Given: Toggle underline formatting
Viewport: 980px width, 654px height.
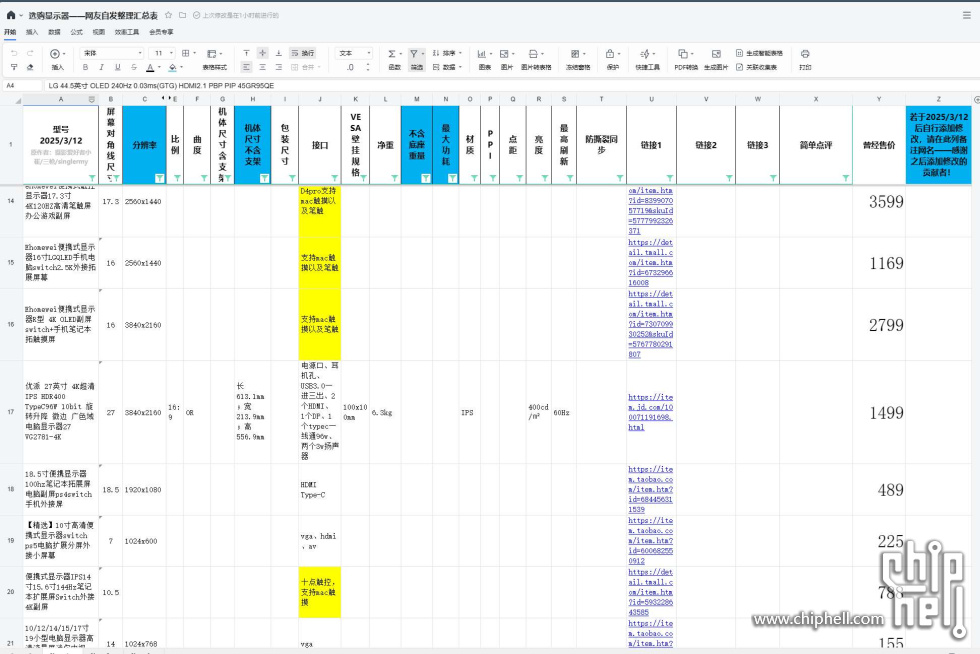Looking at the screenshot, I should click(x=118, y=67).
